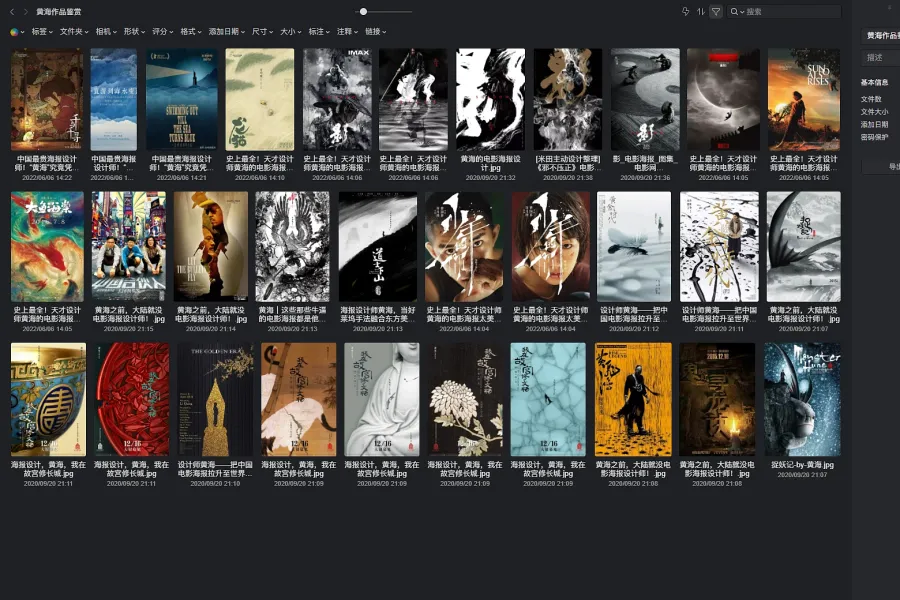This screenshot has width=900, height=600.
Task: Open the 标签 filter dropdown
Action: (x=42, y=32)
